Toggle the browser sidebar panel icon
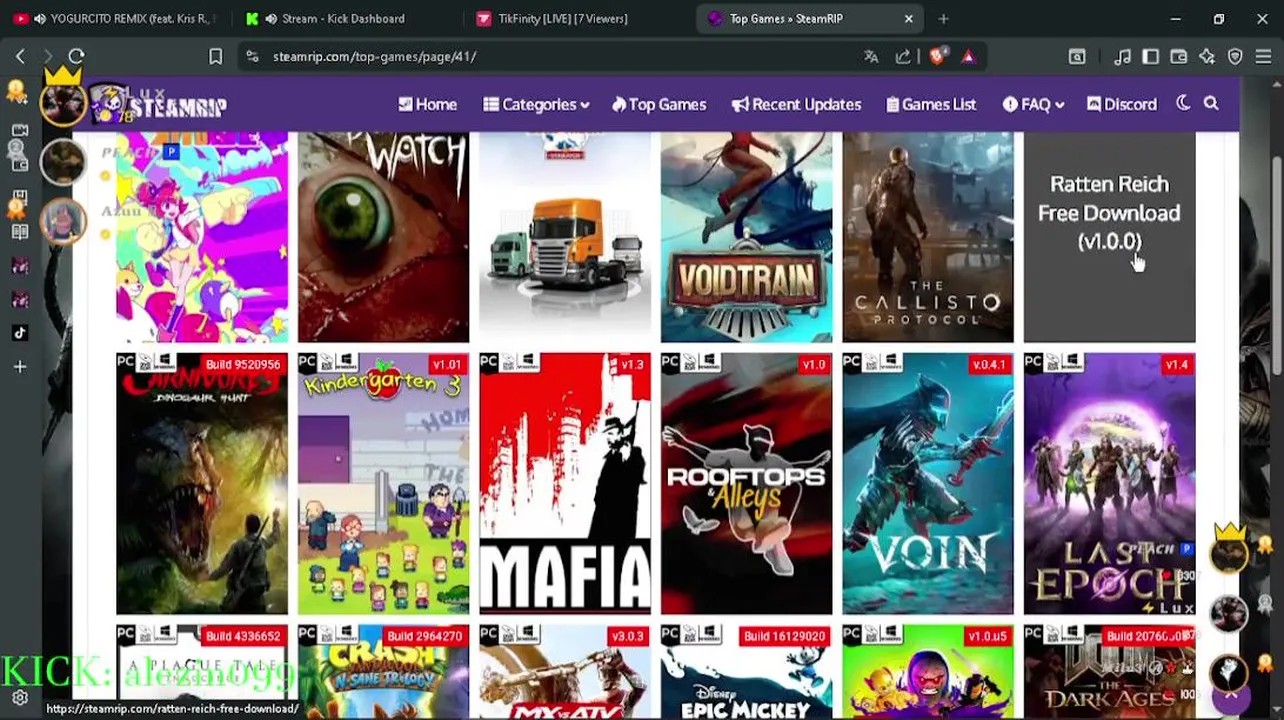Image resolution: width=1284 pixels, height=720 pixels. 1151,57
